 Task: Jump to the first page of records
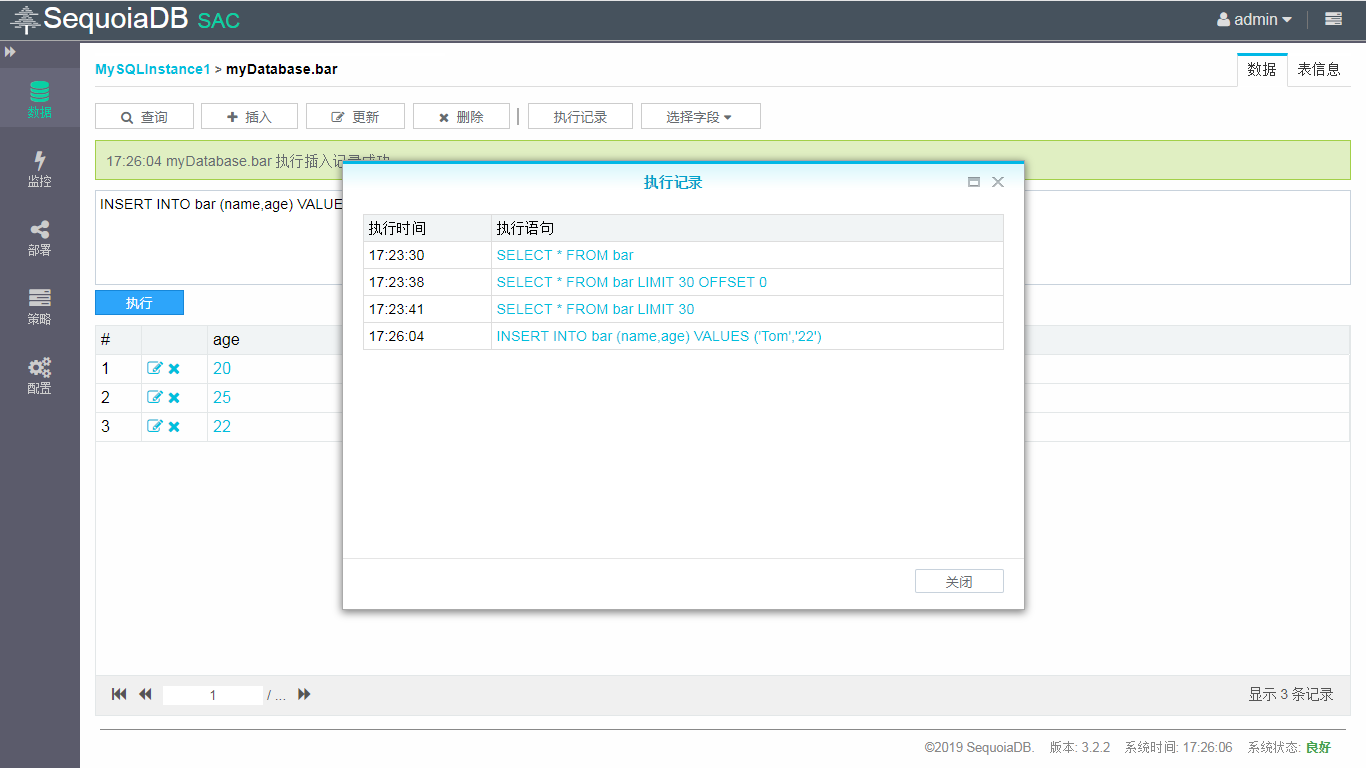(x=119, y=694)
